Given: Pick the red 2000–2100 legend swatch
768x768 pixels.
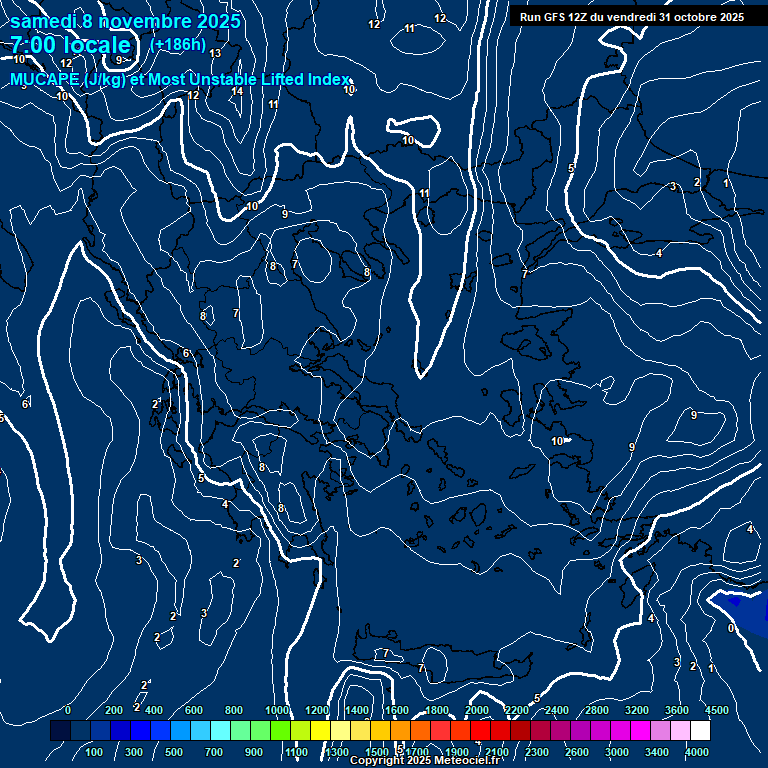Looking at the screenshot, I should tap(480, 730).
